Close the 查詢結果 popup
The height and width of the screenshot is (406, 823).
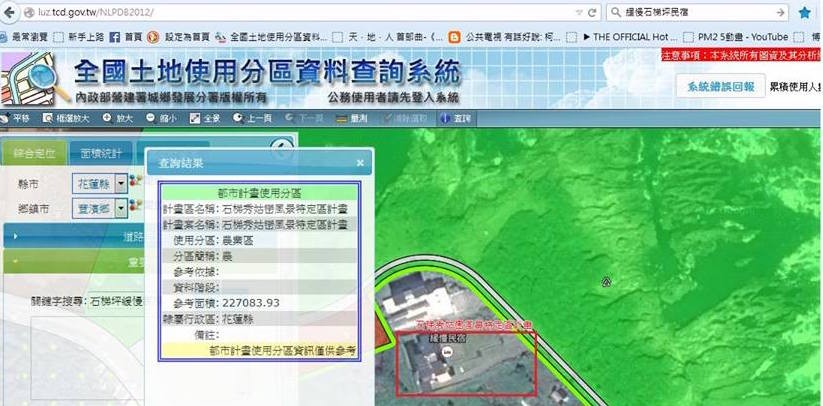(x=360, y=163)
